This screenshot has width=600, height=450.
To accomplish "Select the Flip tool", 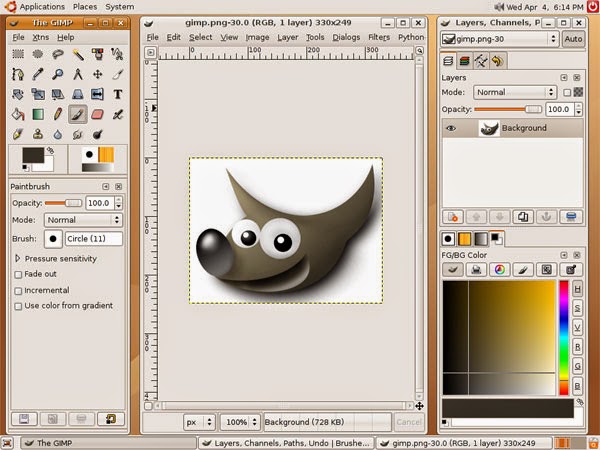I will 98,94.
